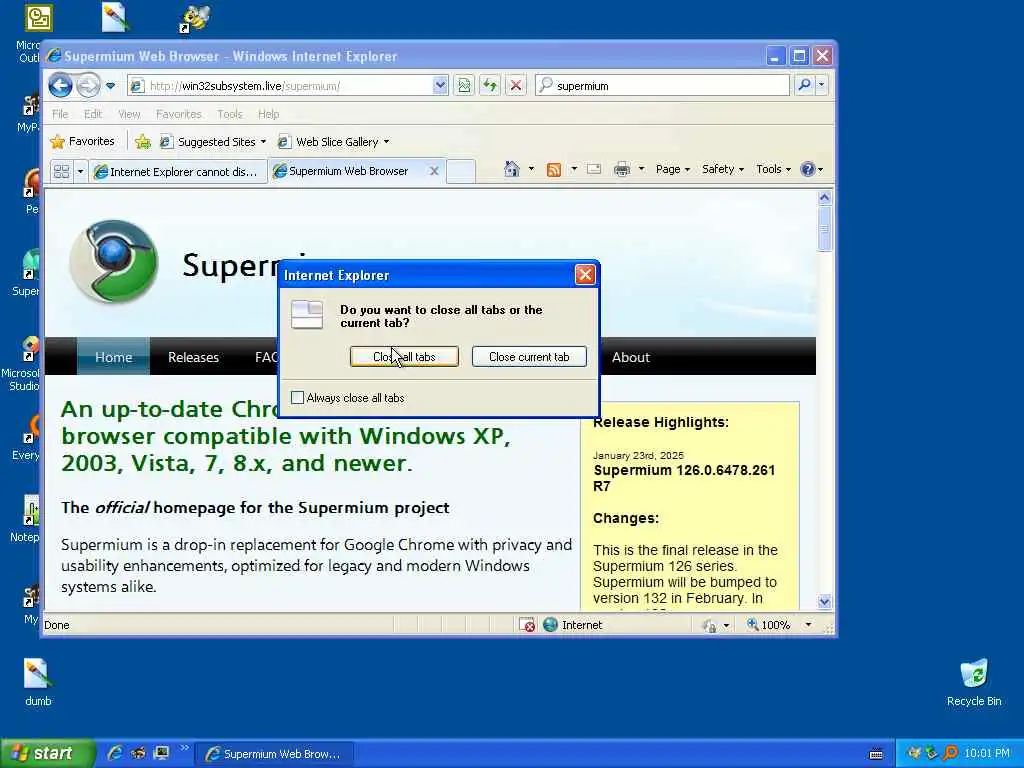Click About in the site navigation
1024x768 pixels.
(x=631, y=357)
